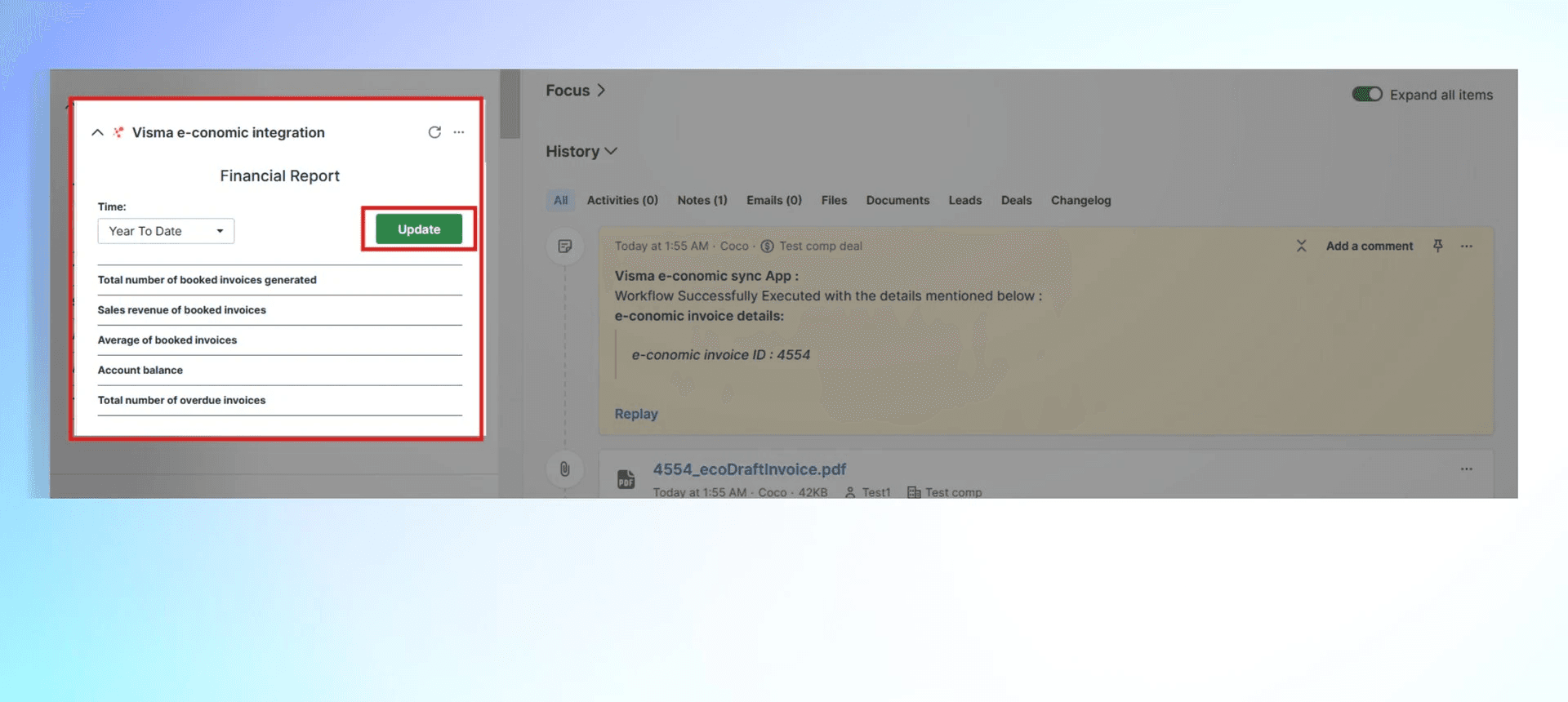Select Total number of booked invoices generated row
The image size is (1568, 702).
tap(280, 280)
